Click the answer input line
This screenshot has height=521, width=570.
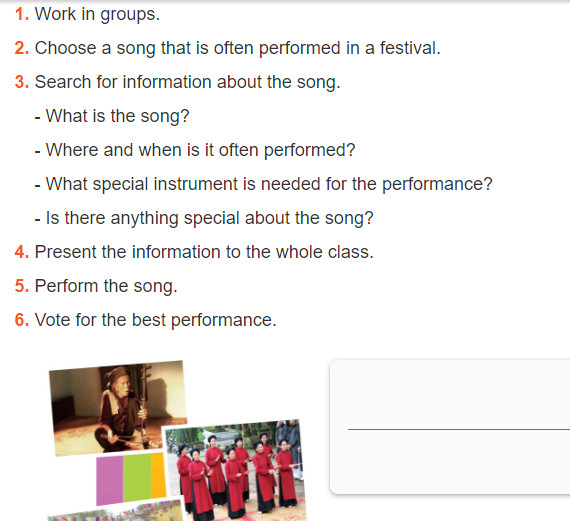point(459,429)
